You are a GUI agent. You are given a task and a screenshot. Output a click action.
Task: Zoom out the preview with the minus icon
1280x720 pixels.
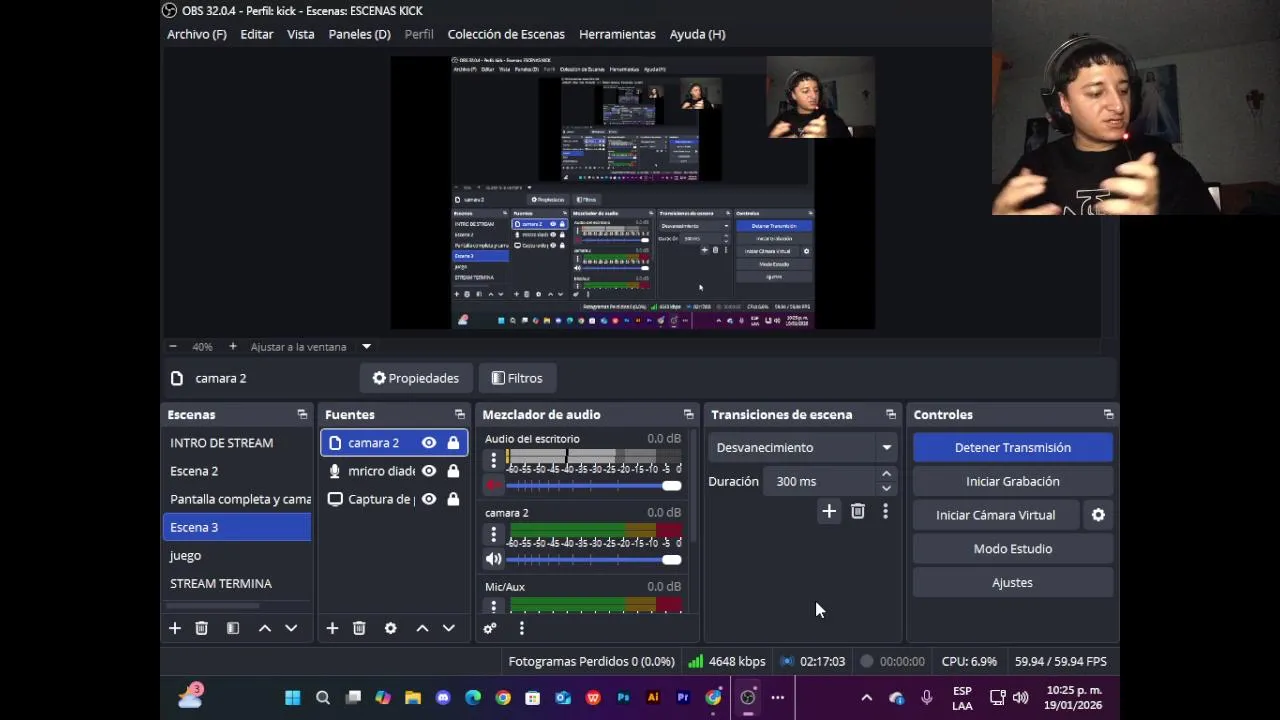pyautogui.click(x=173, y=346)
